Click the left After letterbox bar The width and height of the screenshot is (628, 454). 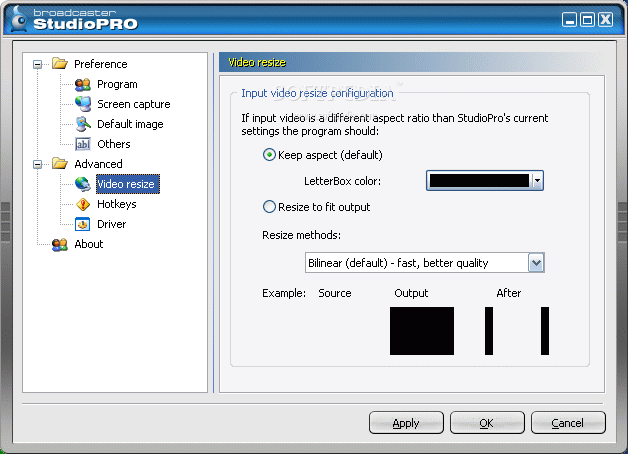489,331
